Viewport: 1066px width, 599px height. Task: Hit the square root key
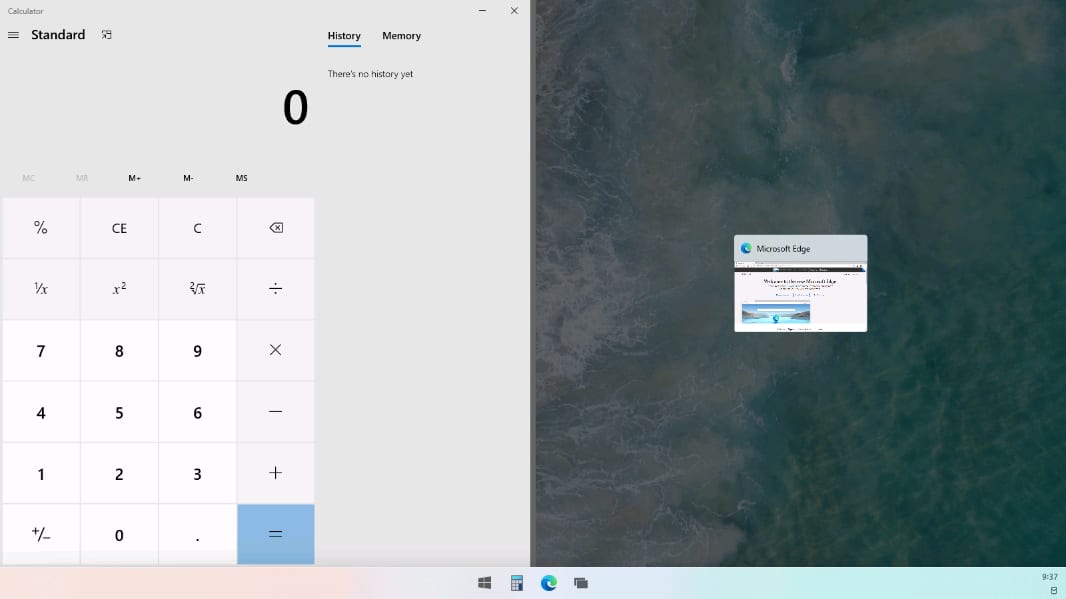(x=197, y=289)
